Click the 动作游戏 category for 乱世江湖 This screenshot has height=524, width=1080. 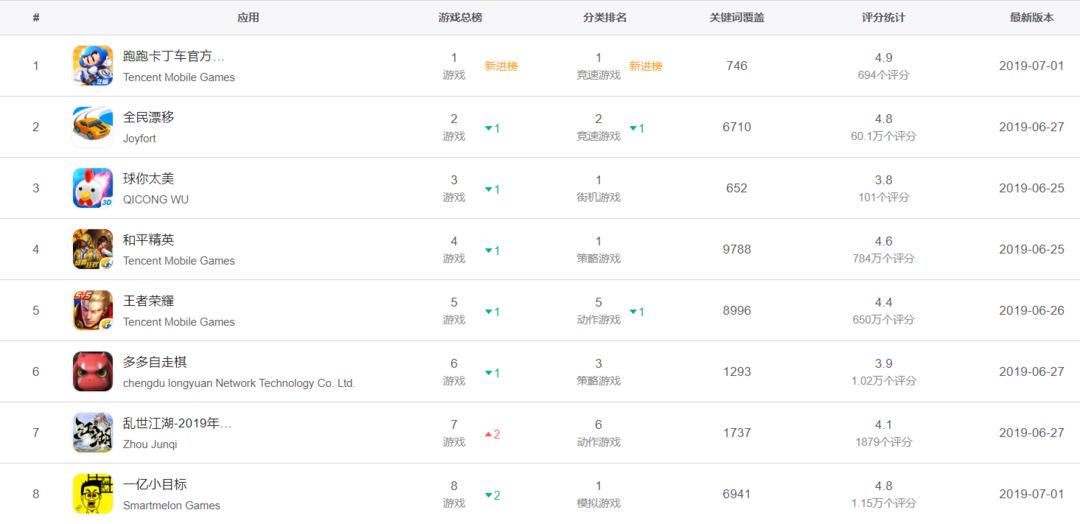599,442
